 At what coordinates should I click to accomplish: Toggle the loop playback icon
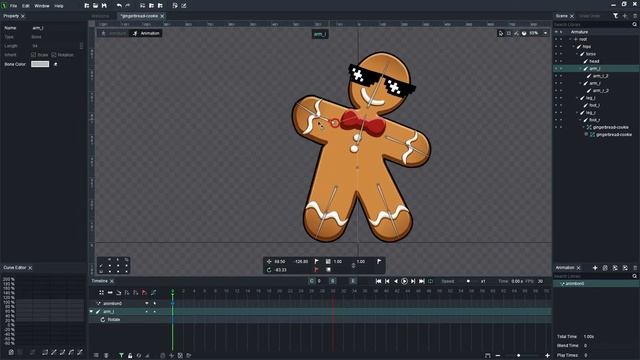431,281
